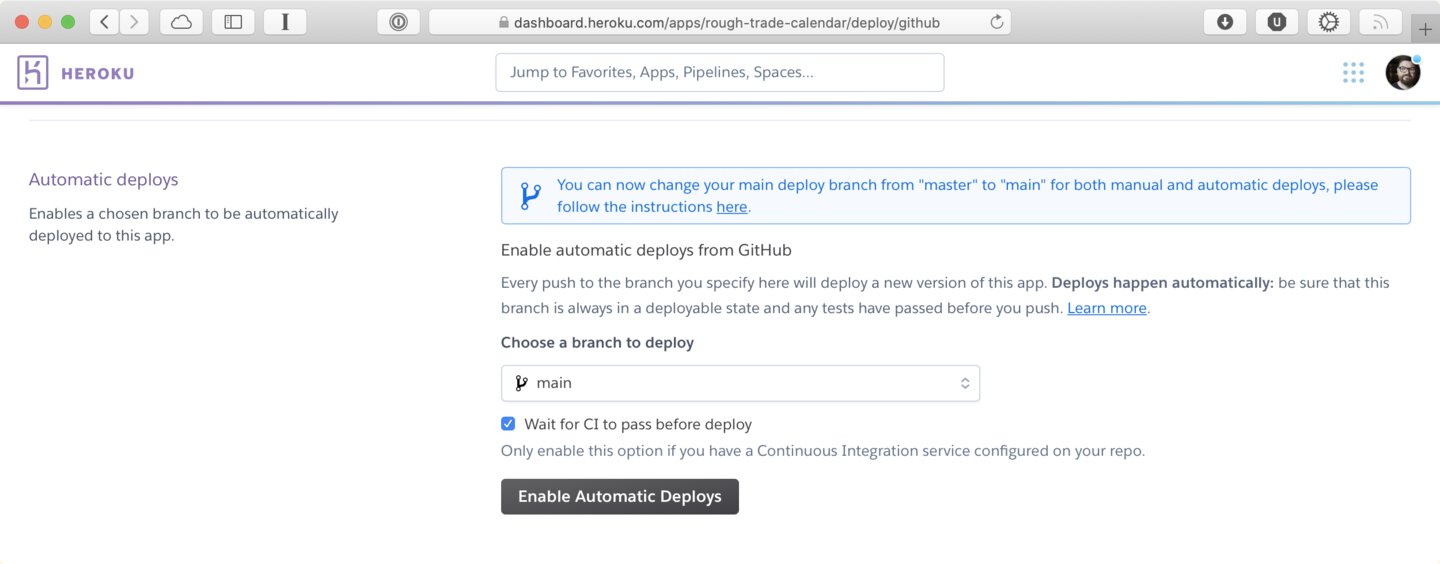Screen dimensions: 1440x564
Task: Click the RSS feed toolbar icon
Action: (1380, 22)
